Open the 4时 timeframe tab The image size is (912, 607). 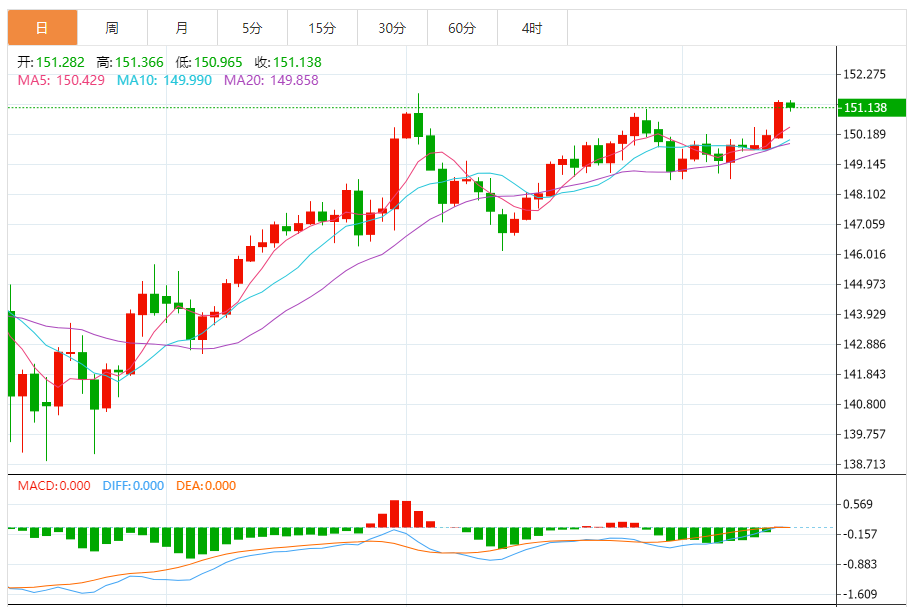[x=532, y=28]
